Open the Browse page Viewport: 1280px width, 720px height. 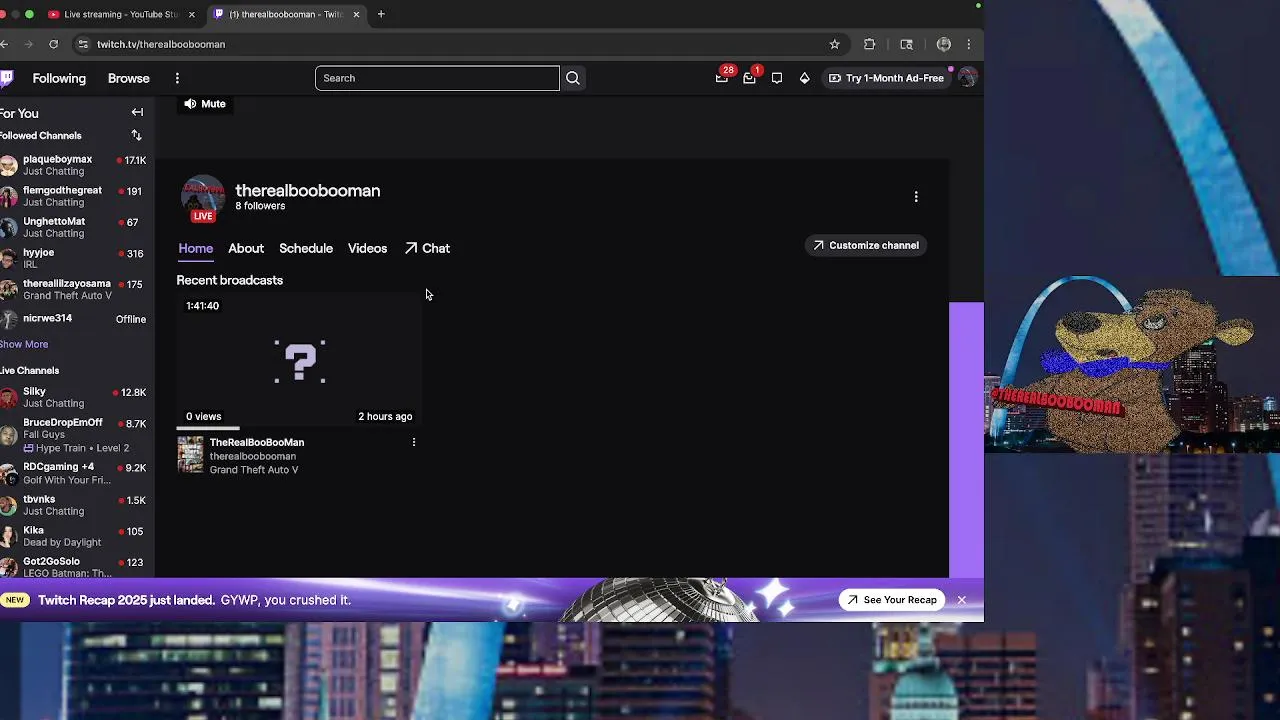(129, 78)
